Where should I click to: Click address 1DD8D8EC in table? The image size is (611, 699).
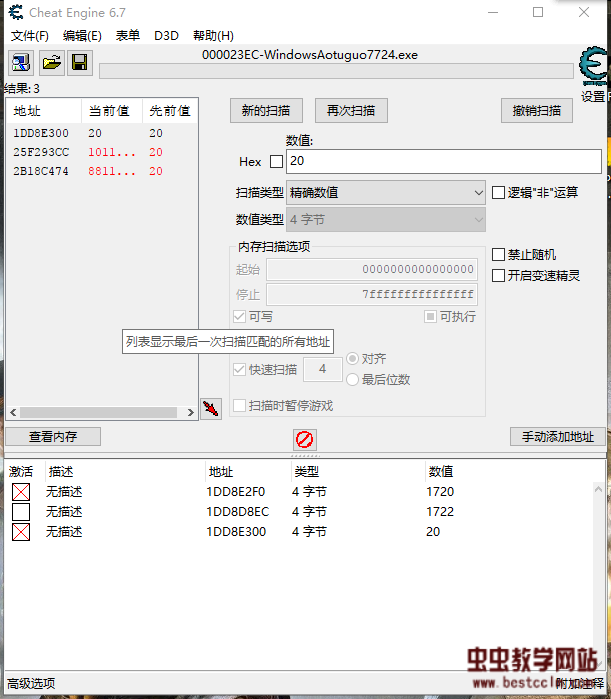click(x=238, y=512)
